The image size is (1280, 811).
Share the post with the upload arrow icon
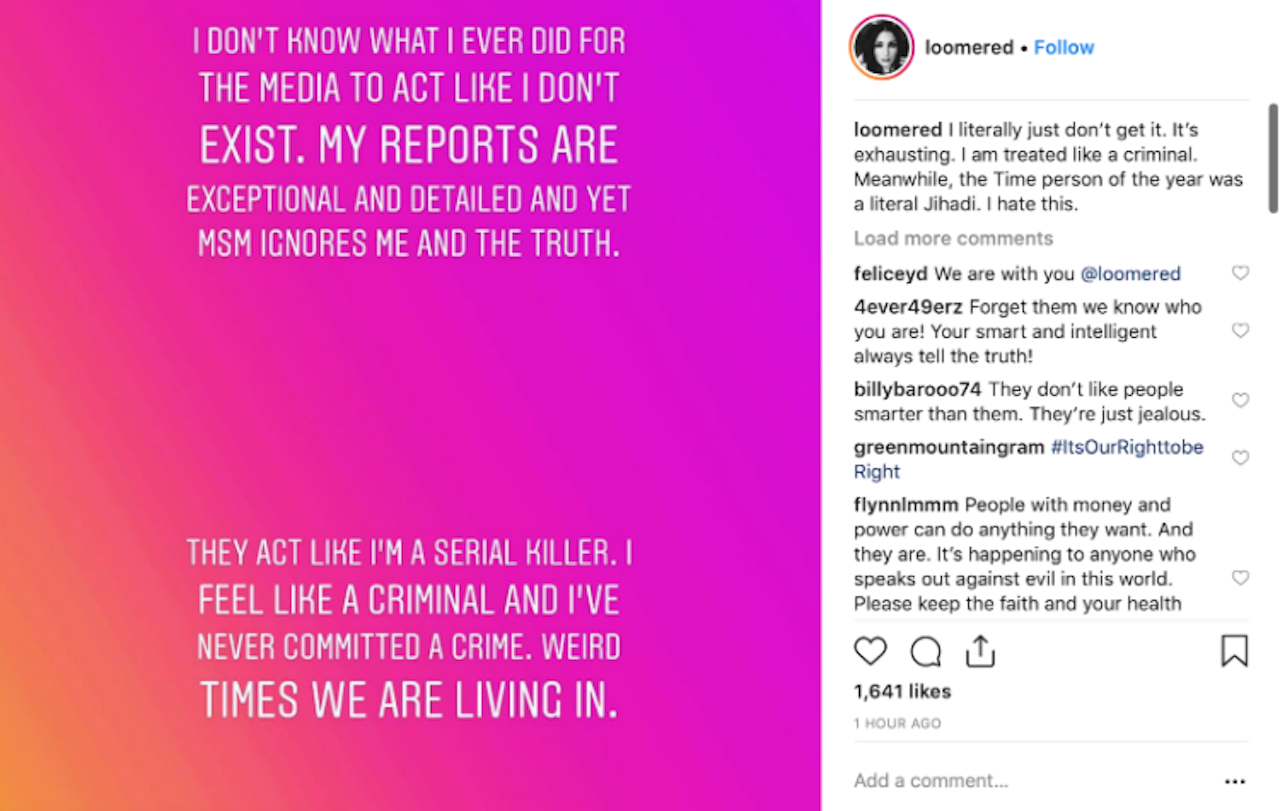980,651
